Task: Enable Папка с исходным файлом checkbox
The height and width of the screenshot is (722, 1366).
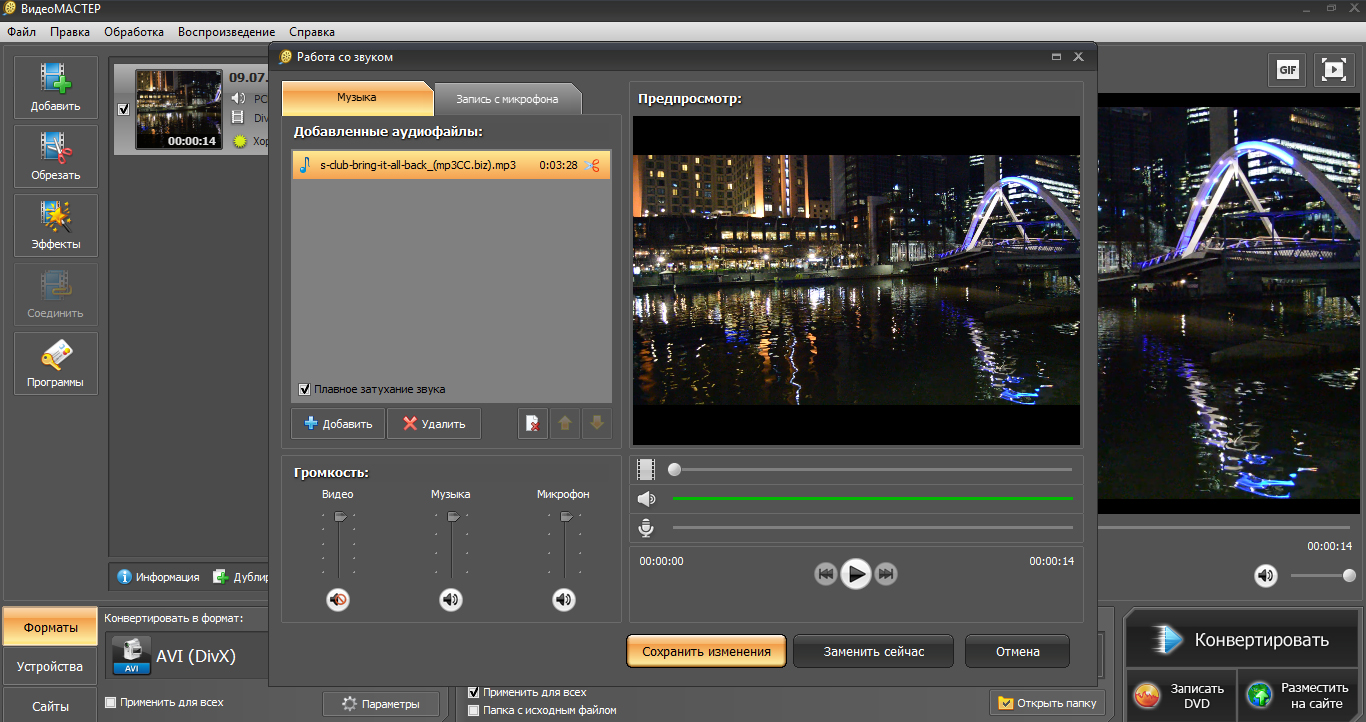Action: [x=474, y=710]
